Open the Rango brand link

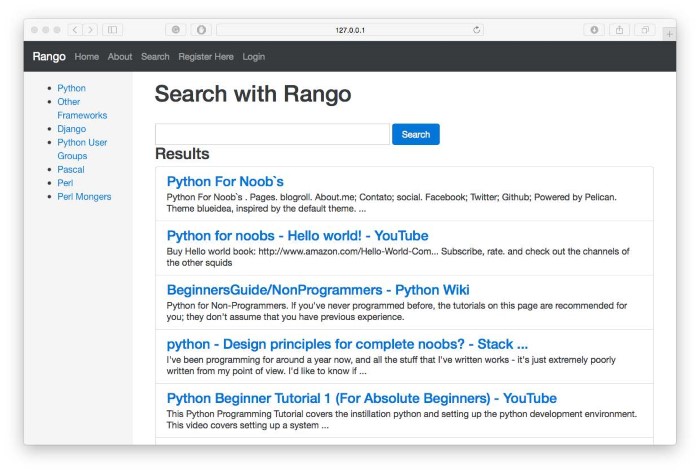pos(49,57)
